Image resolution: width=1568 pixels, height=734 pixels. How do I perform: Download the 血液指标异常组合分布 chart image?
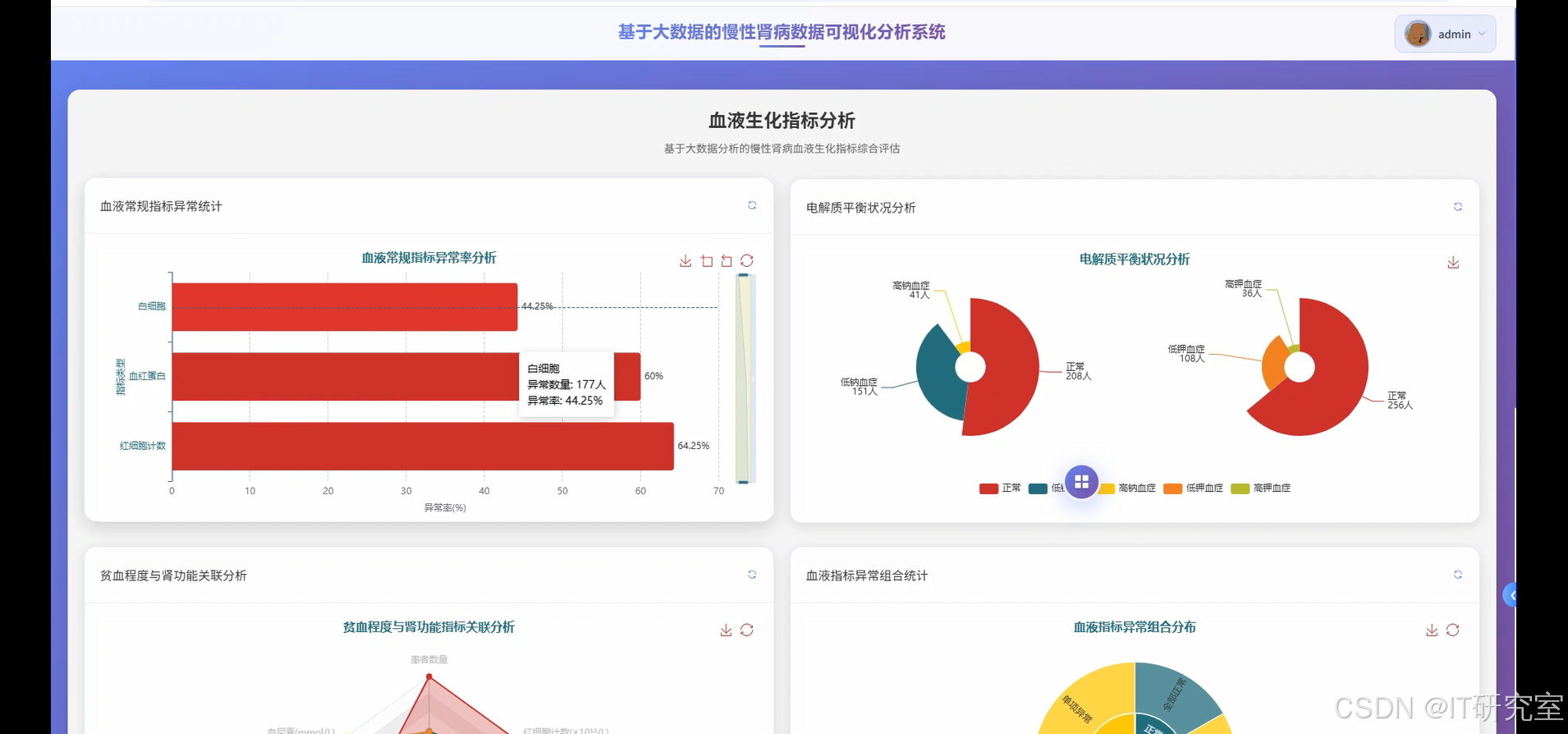(1432, 630)
